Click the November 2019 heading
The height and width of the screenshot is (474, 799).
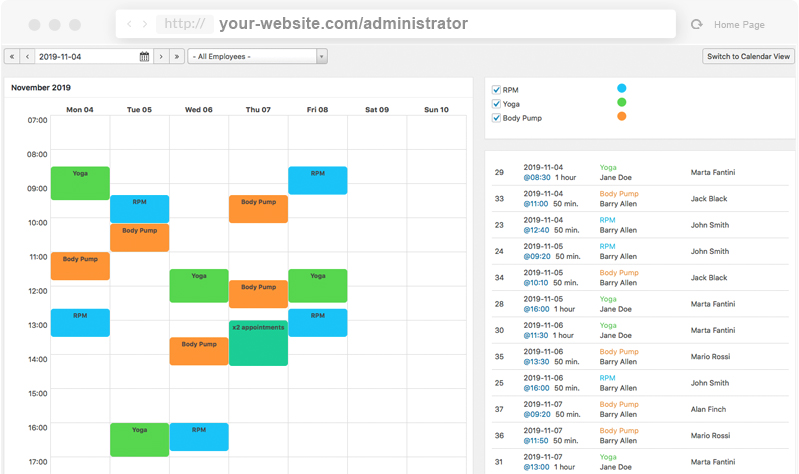tap(41, 88)
